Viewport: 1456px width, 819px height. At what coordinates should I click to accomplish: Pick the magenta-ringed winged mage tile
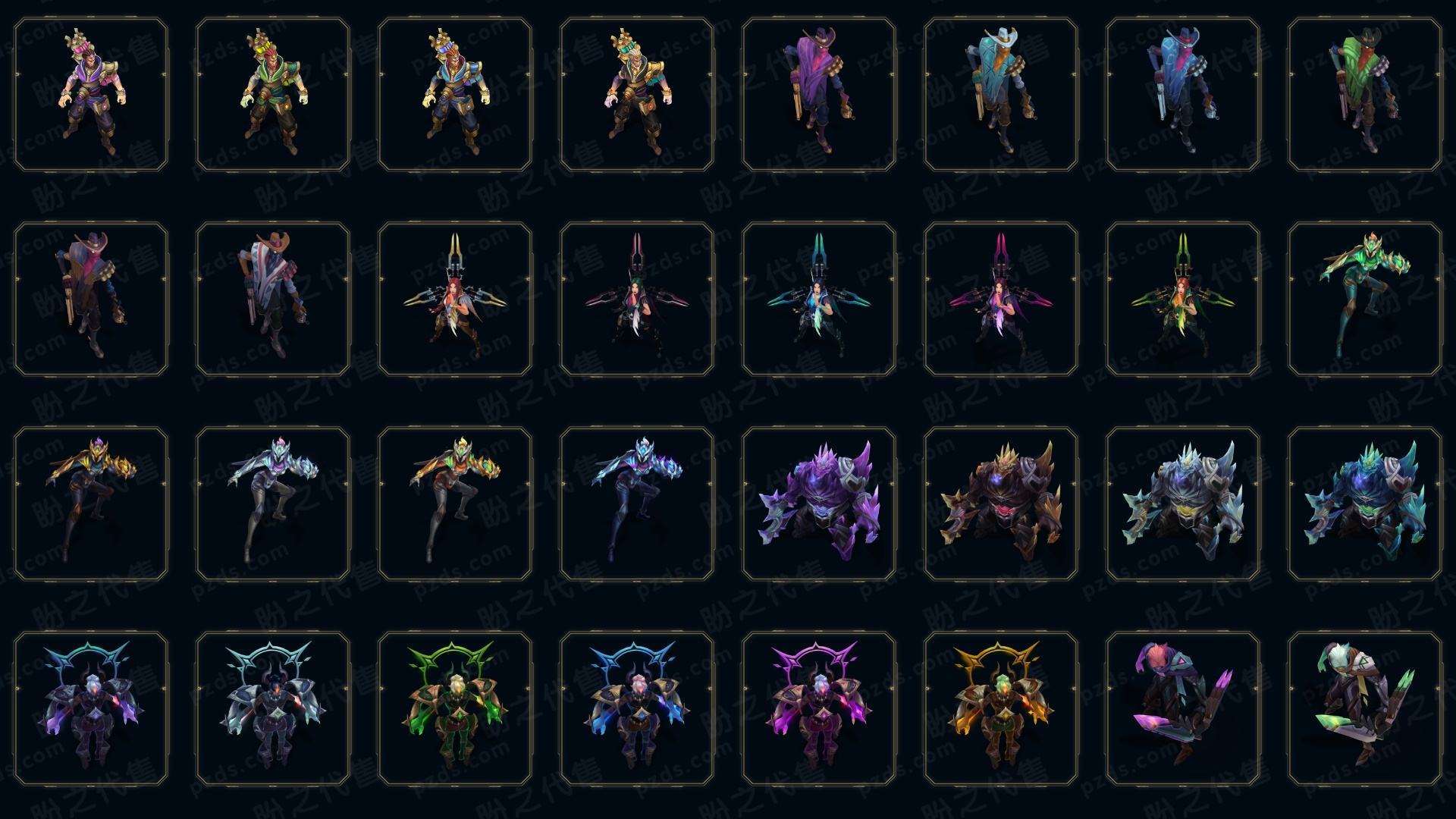click(819, 708)
